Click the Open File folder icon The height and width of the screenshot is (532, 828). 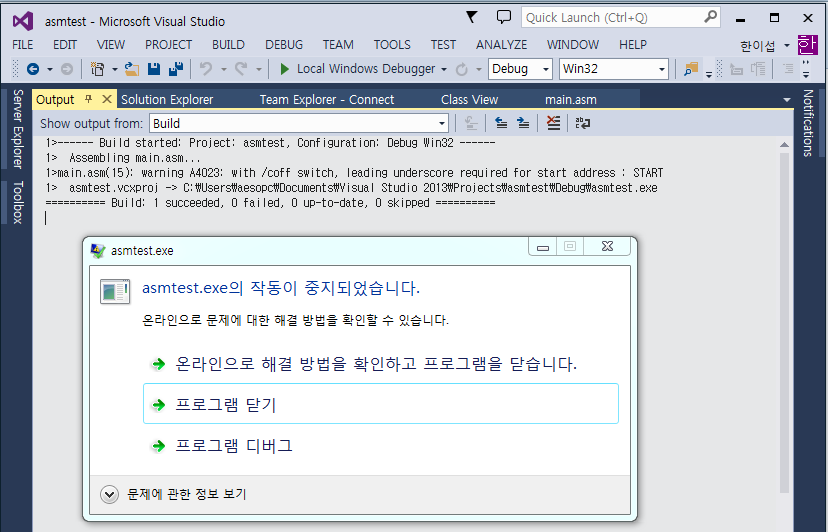[133, 69]
